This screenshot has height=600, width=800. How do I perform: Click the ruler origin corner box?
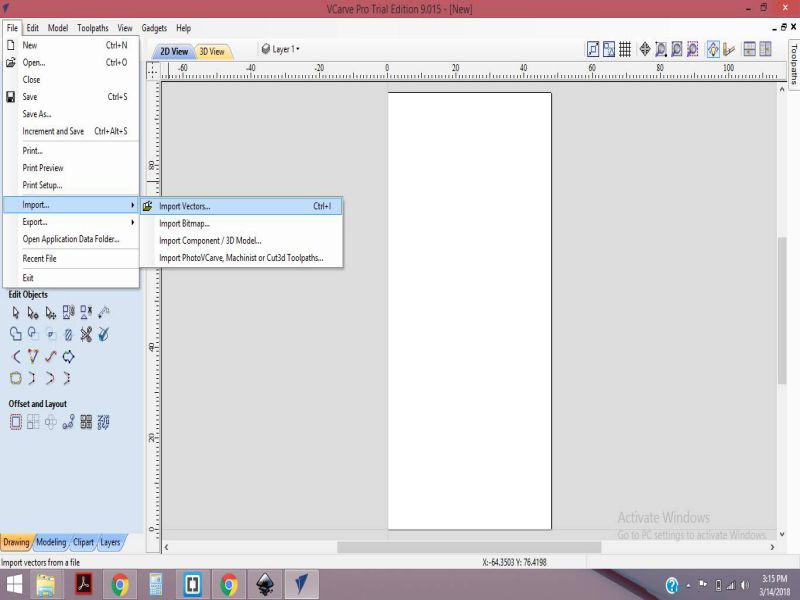coord(153,70)
